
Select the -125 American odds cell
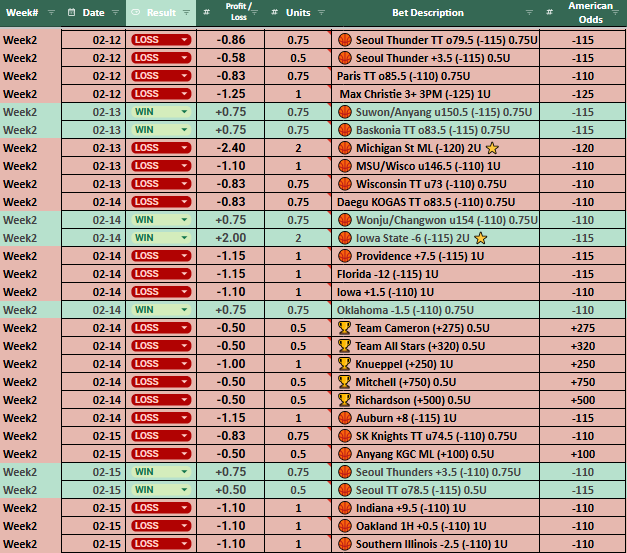pos(583,94)
